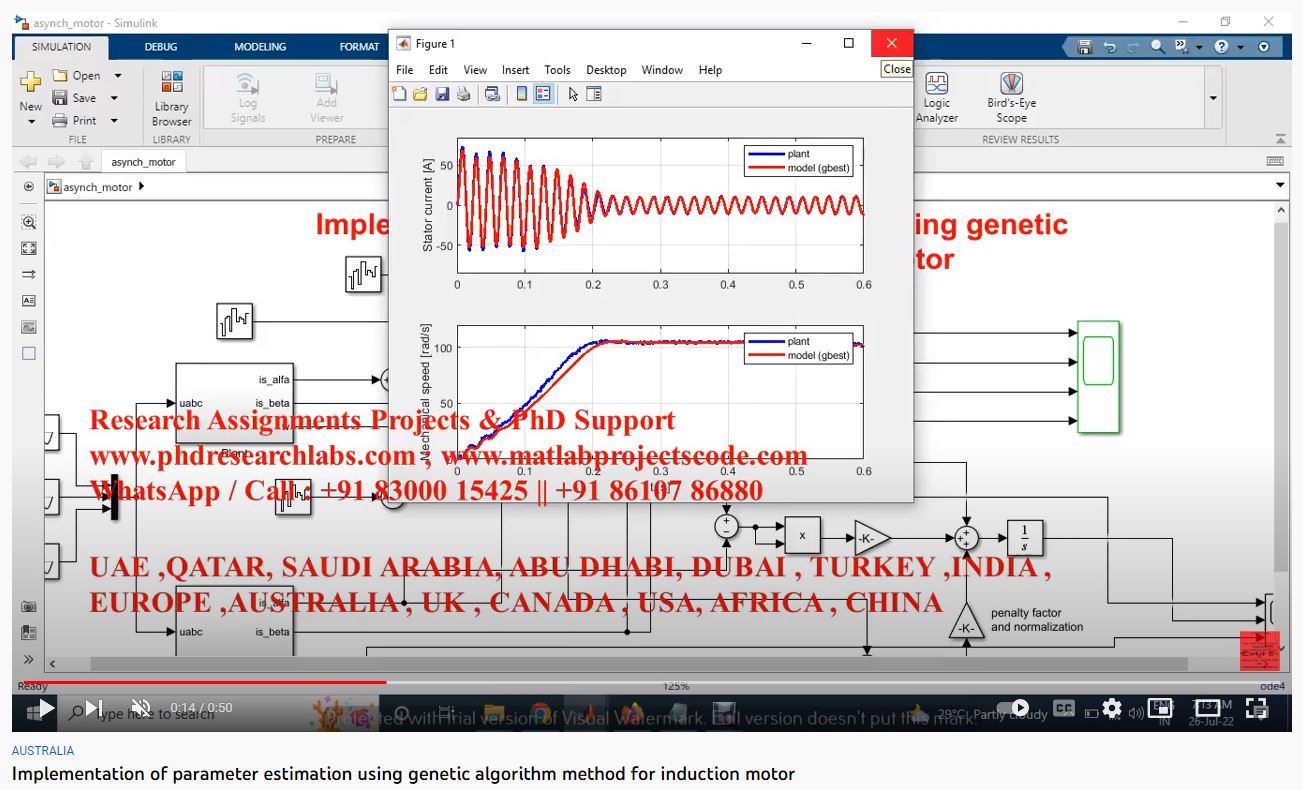Open Figure 1 Tools menu

[x=557, y=70]
